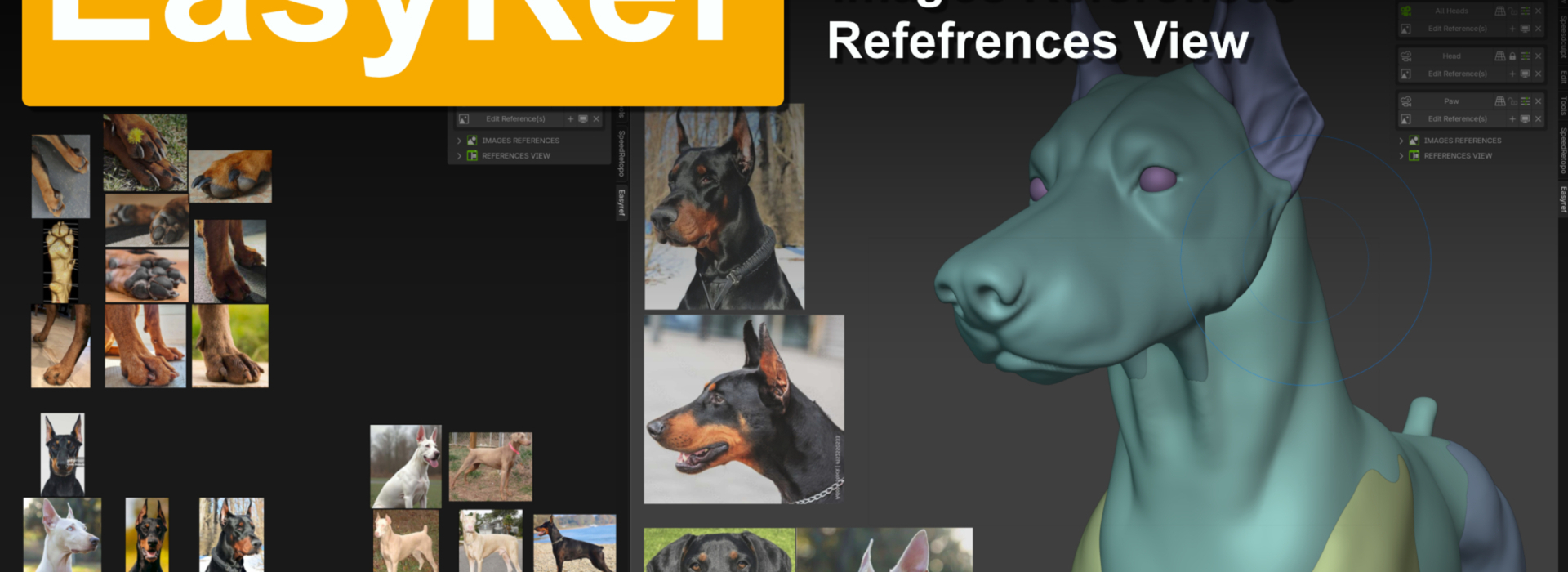1568x572 pixels.
Task: Click the monitor icon under the Paw row
Action: tap(1525, 118)
